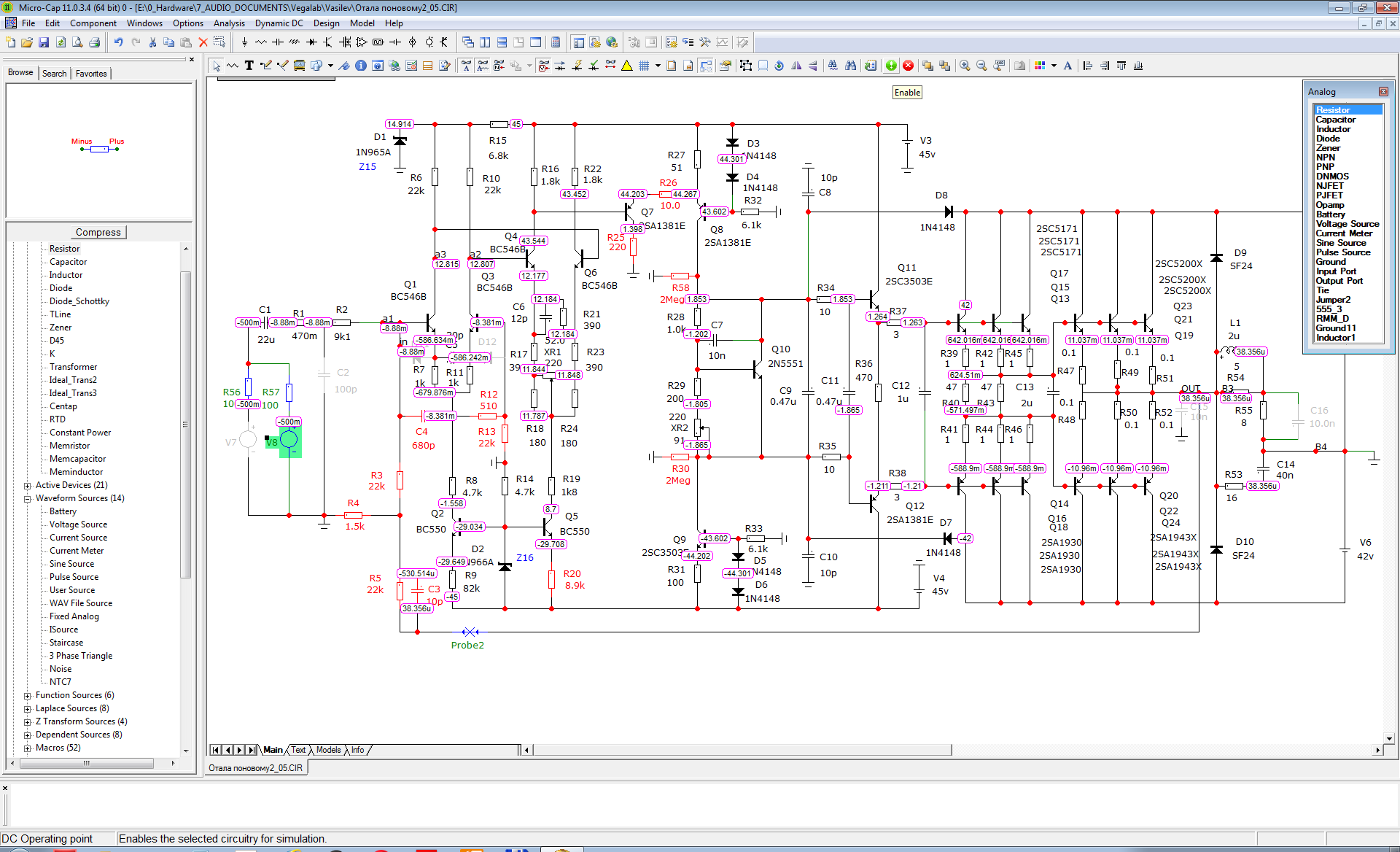This screenshot has width=1400, height=852.
Task: Collapse the Waveform Sources tree node
Action: pyautogui.click(x=28, y=499)
